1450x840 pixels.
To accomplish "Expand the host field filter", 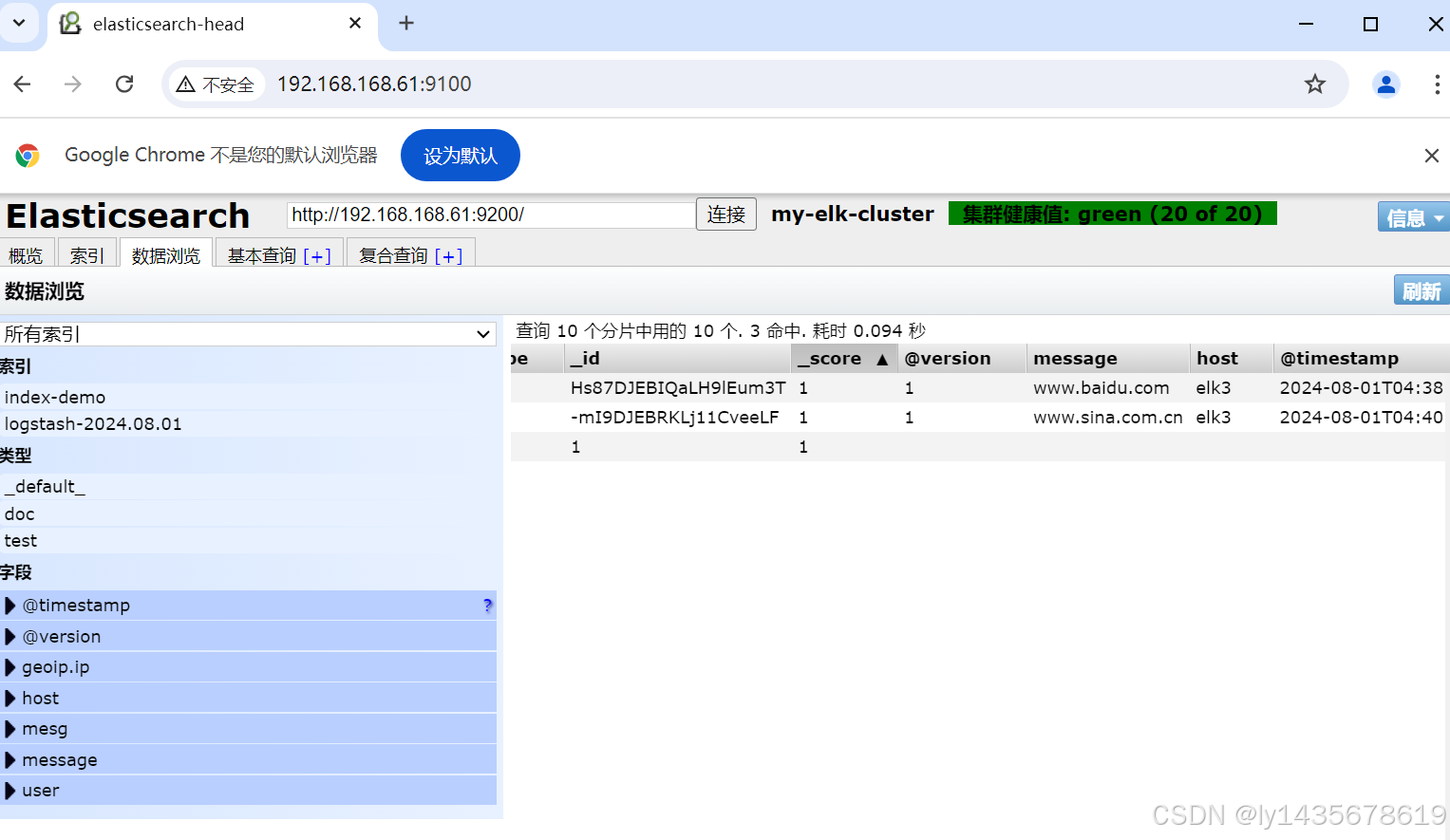I will pyautogui.click(x=10, y=699).
